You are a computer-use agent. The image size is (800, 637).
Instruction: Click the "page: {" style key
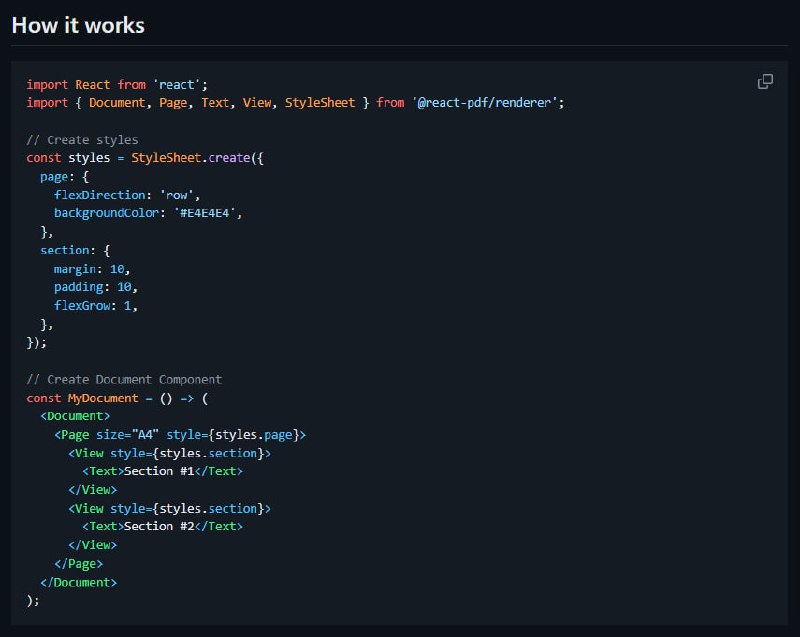[x=64, y=176]
